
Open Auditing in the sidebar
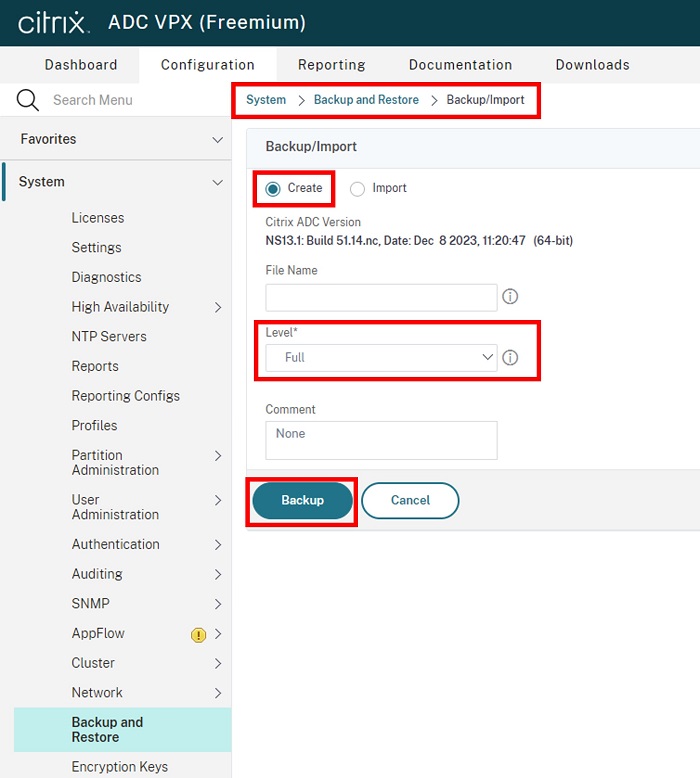pyautogui.click(x=97, y=574)
